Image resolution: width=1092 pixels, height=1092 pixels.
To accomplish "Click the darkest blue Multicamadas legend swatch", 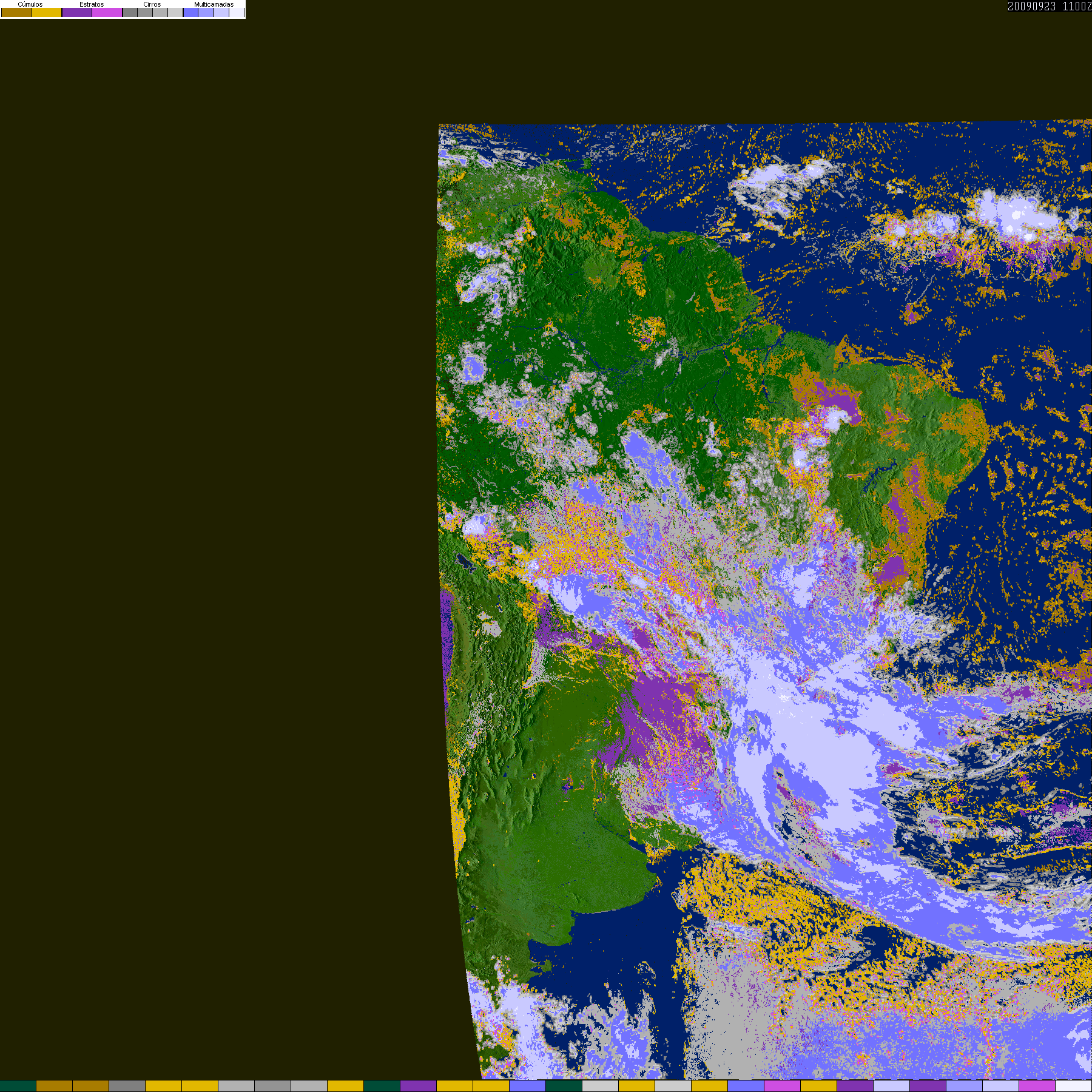I will [x=191, y=12].
